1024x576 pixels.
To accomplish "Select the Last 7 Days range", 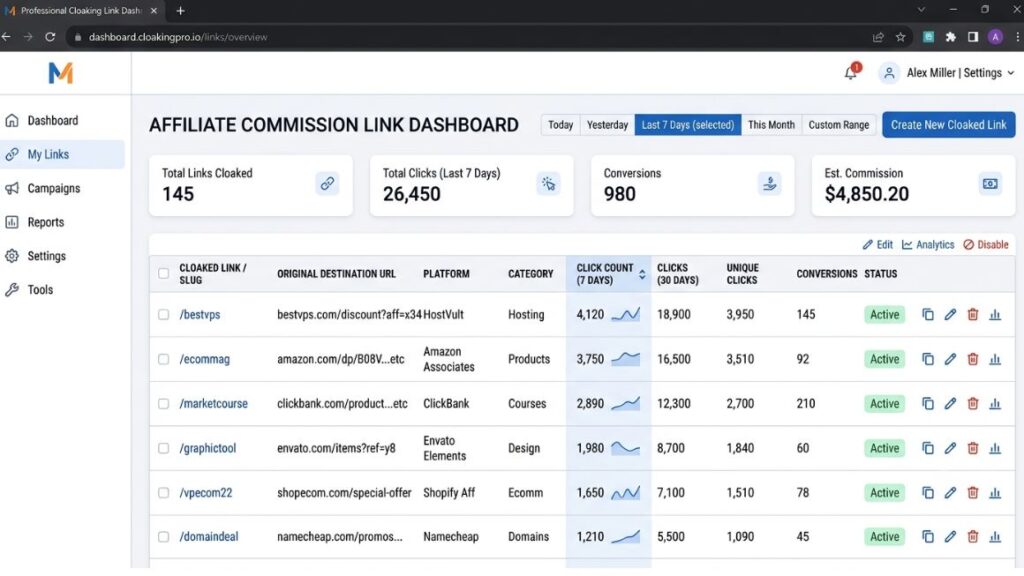I will (x=688, y=125).
